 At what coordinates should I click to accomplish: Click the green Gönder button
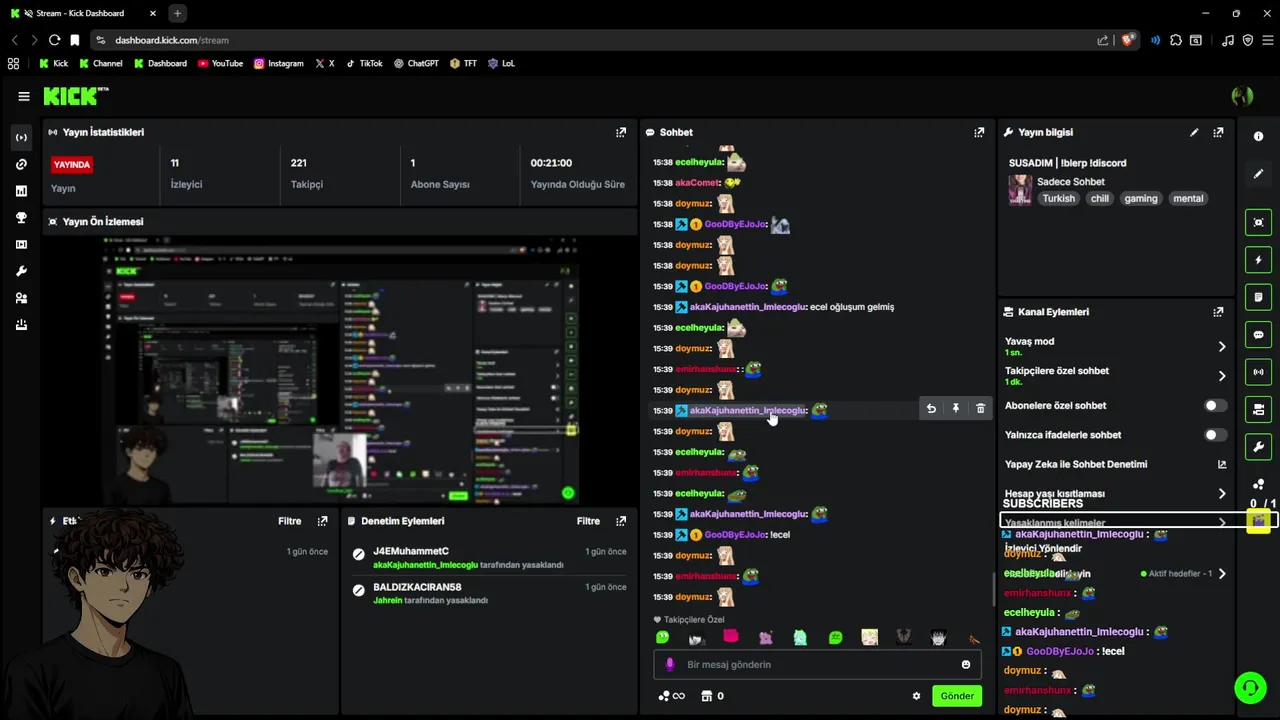point(957,696)
